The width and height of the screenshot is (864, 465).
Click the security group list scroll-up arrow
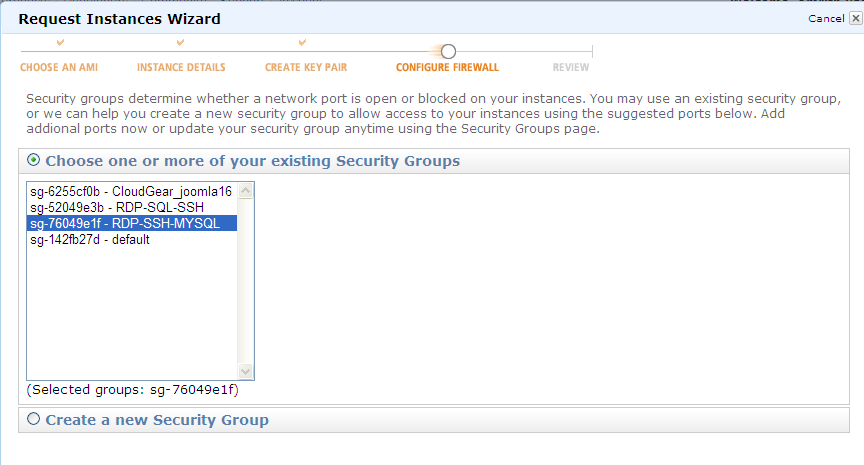click(x=245, y=191)
